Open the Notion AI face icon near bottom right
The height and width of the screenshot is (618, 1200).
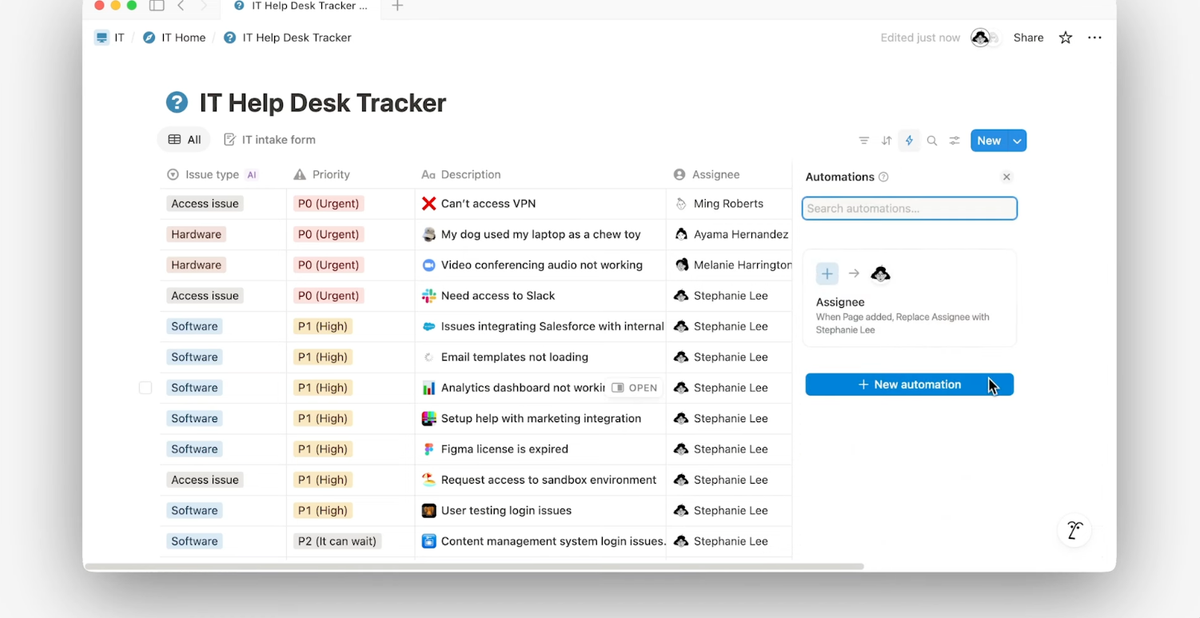[1074, 531]
